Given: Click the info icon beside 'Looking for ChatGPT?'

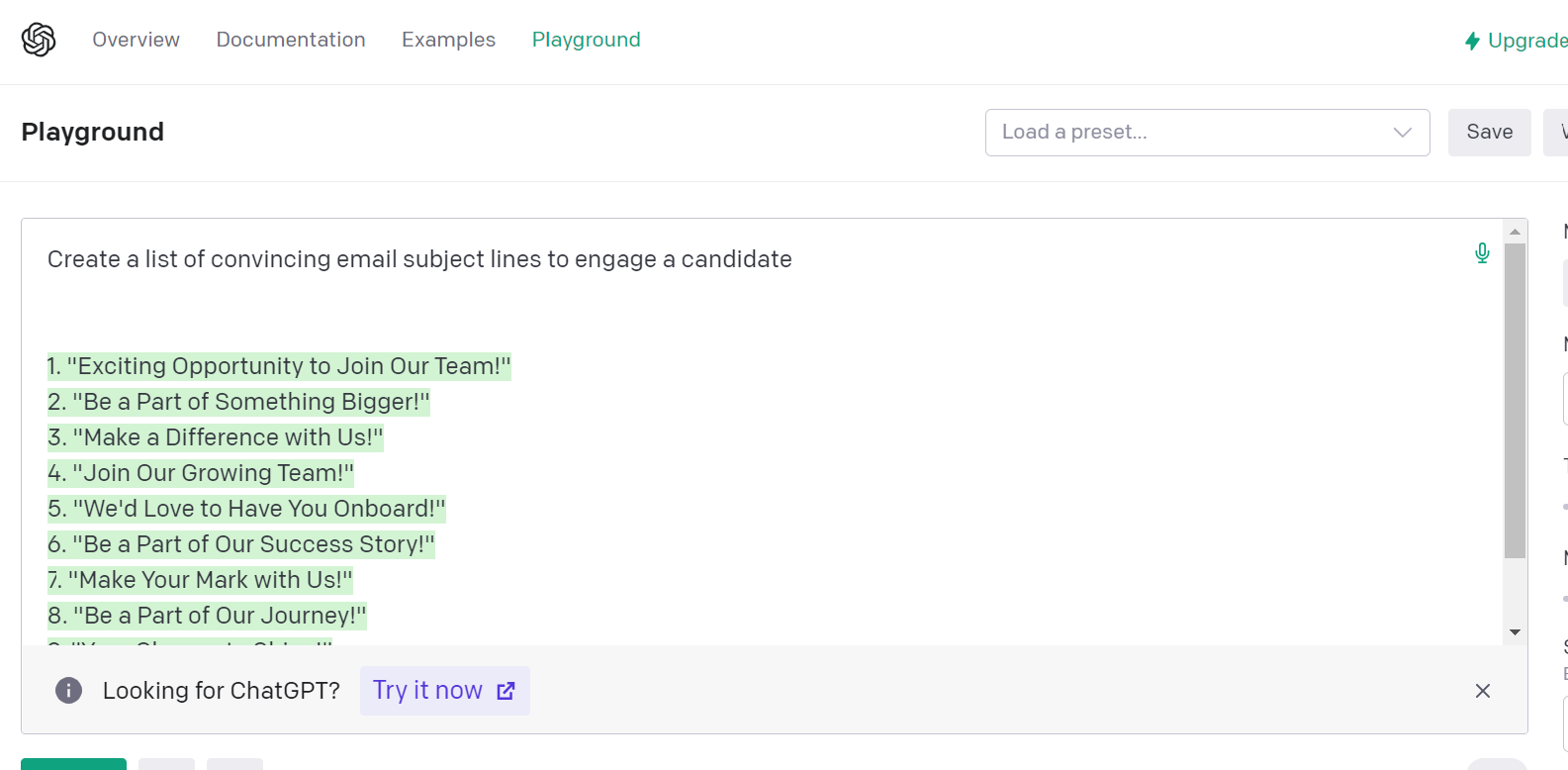Looking at the screenshot, I should point(68,690).
